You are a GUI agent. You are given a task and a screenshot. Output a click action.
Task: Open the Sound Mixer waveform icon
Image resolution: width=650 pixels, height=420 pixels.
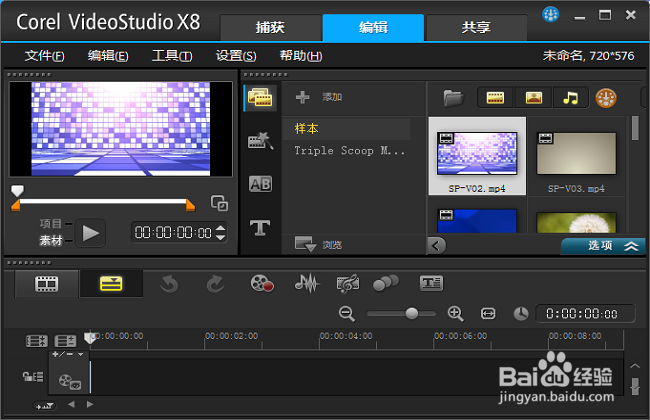pos(307,284)
